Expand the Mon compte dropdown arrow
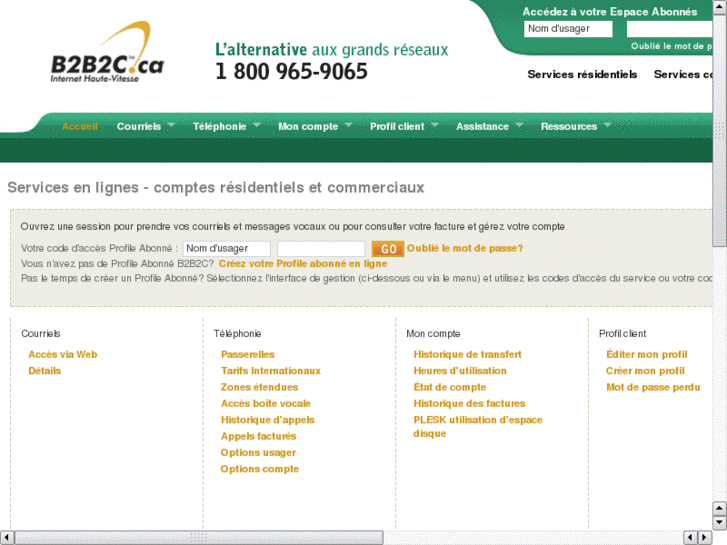The image size is (727, 545). click(348, 125)
